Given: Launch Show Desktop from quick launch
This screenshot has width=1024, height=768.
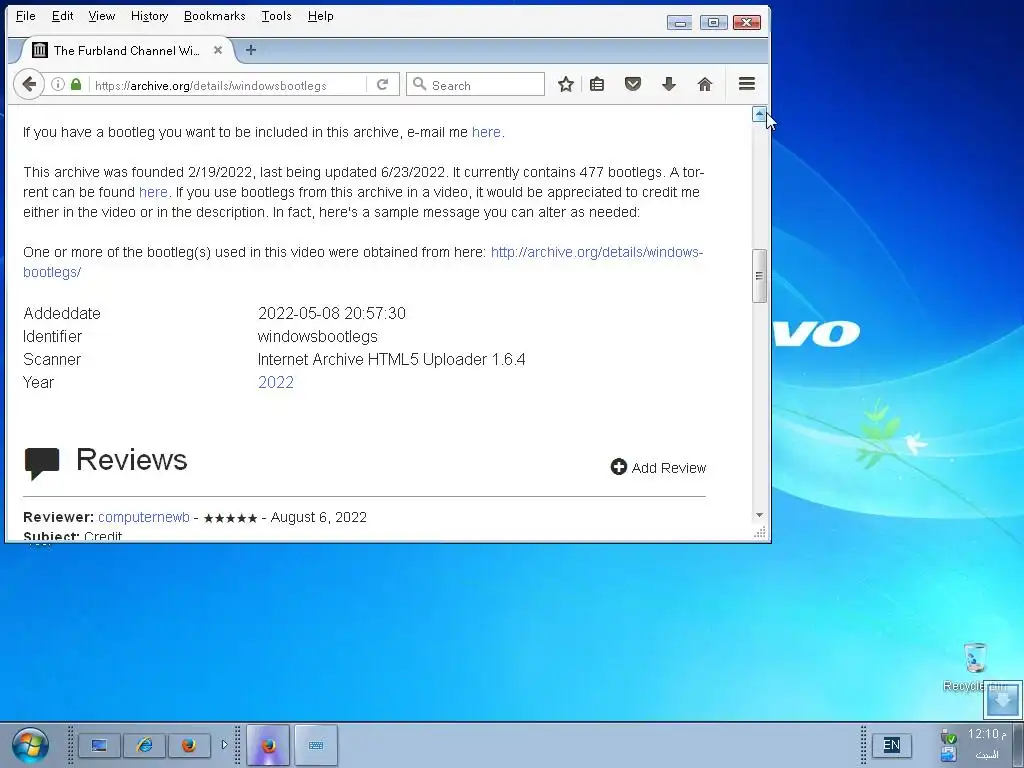Looking at the screenshot, I should (99, 745).
